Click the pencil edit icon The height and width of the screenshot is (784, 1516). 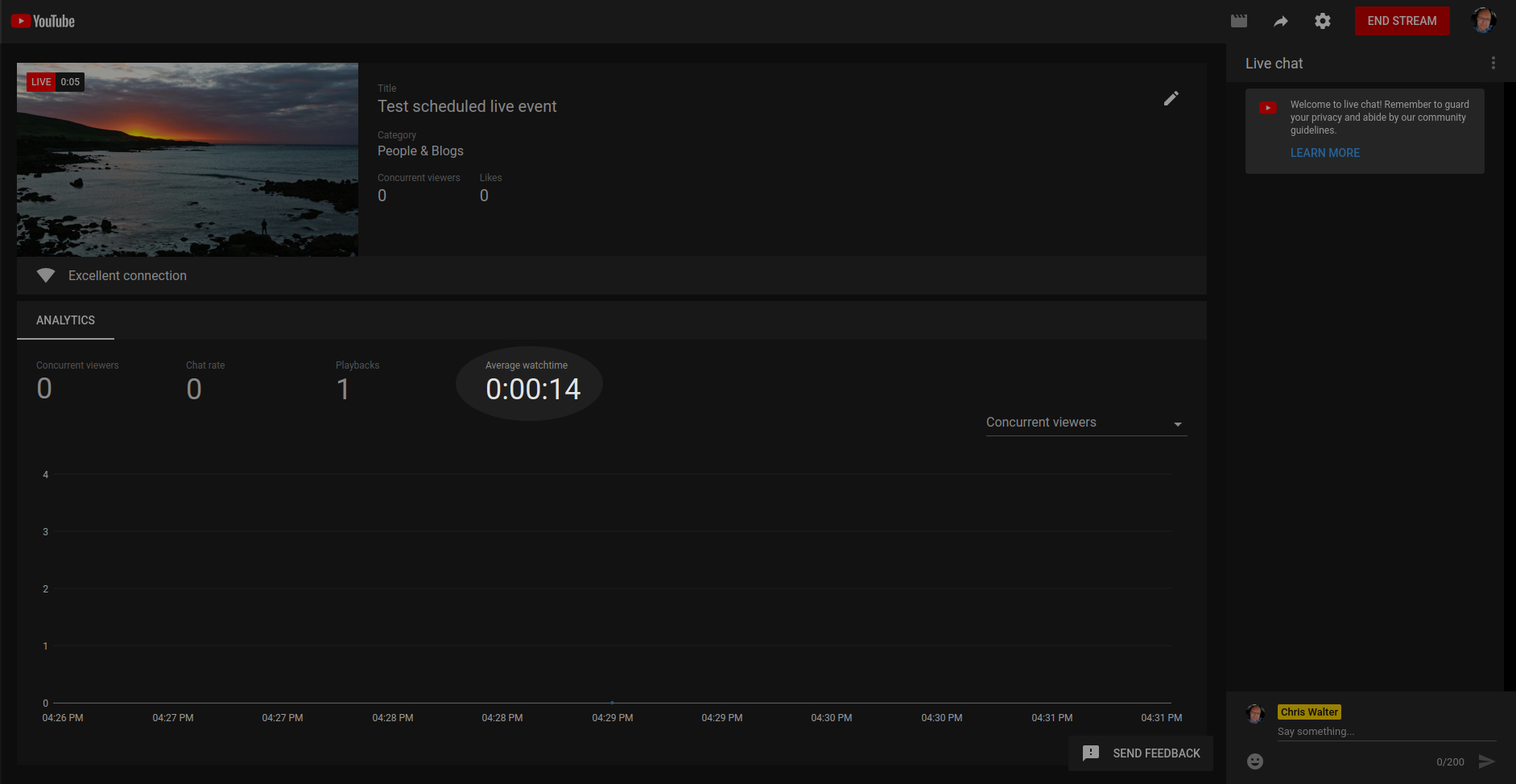coord(1171,98)
